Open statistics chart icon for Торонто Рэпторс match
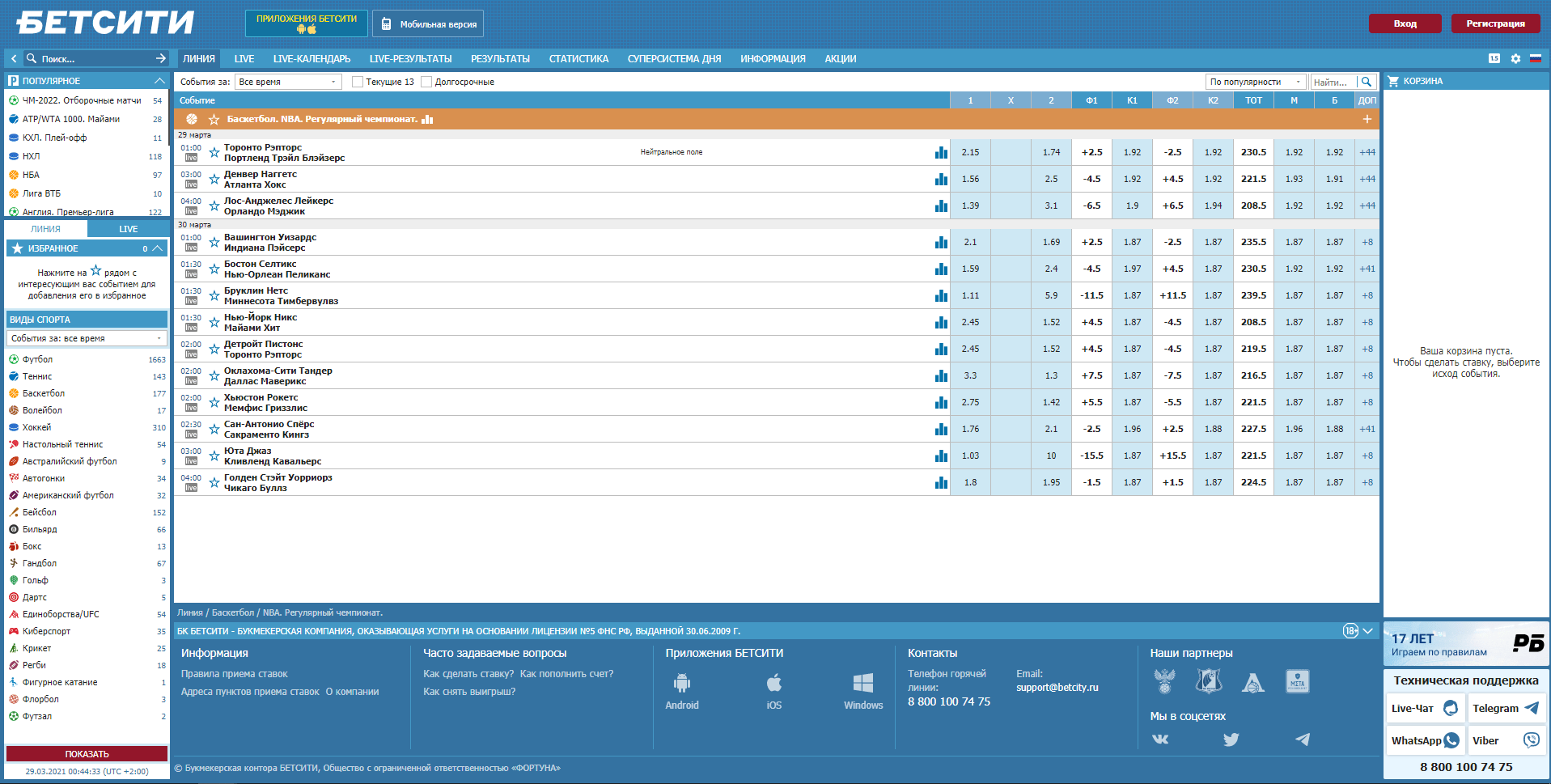 point(941,152)
